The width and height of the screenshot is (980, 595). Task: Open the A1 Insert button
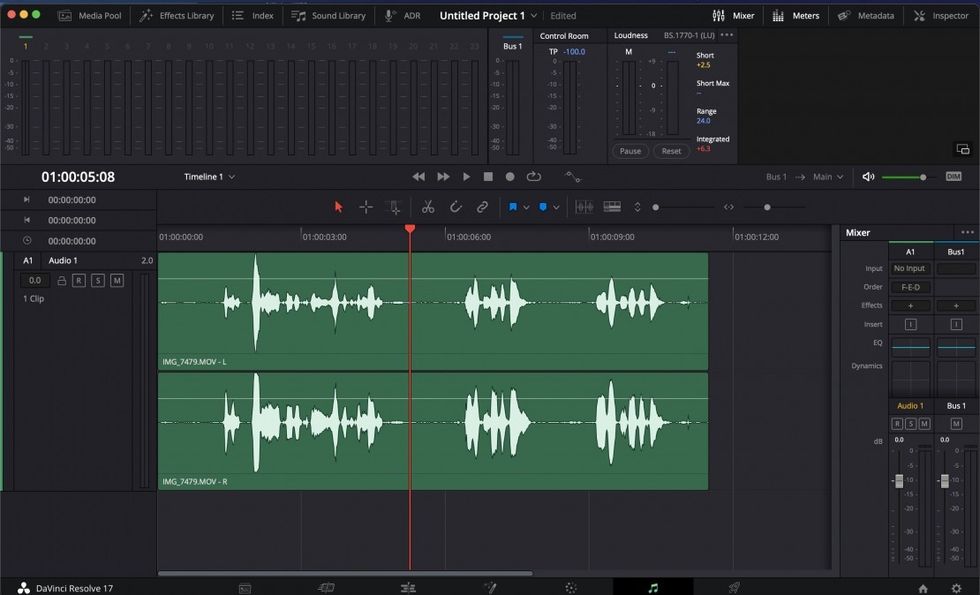pyautogui.click(x=911, y=324)
